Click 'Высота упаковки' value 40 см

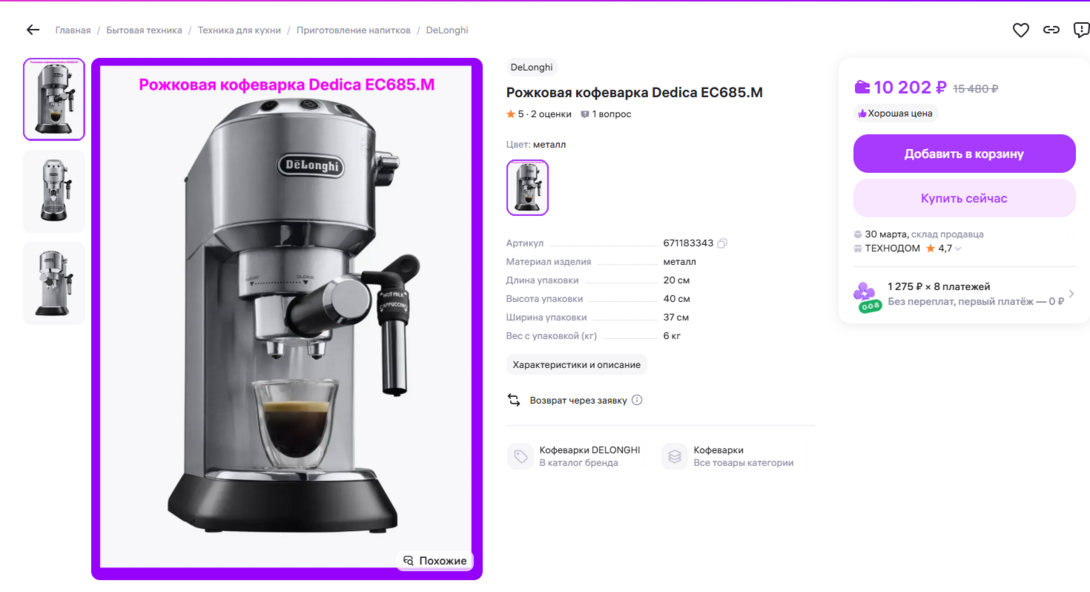click(676, 299)
